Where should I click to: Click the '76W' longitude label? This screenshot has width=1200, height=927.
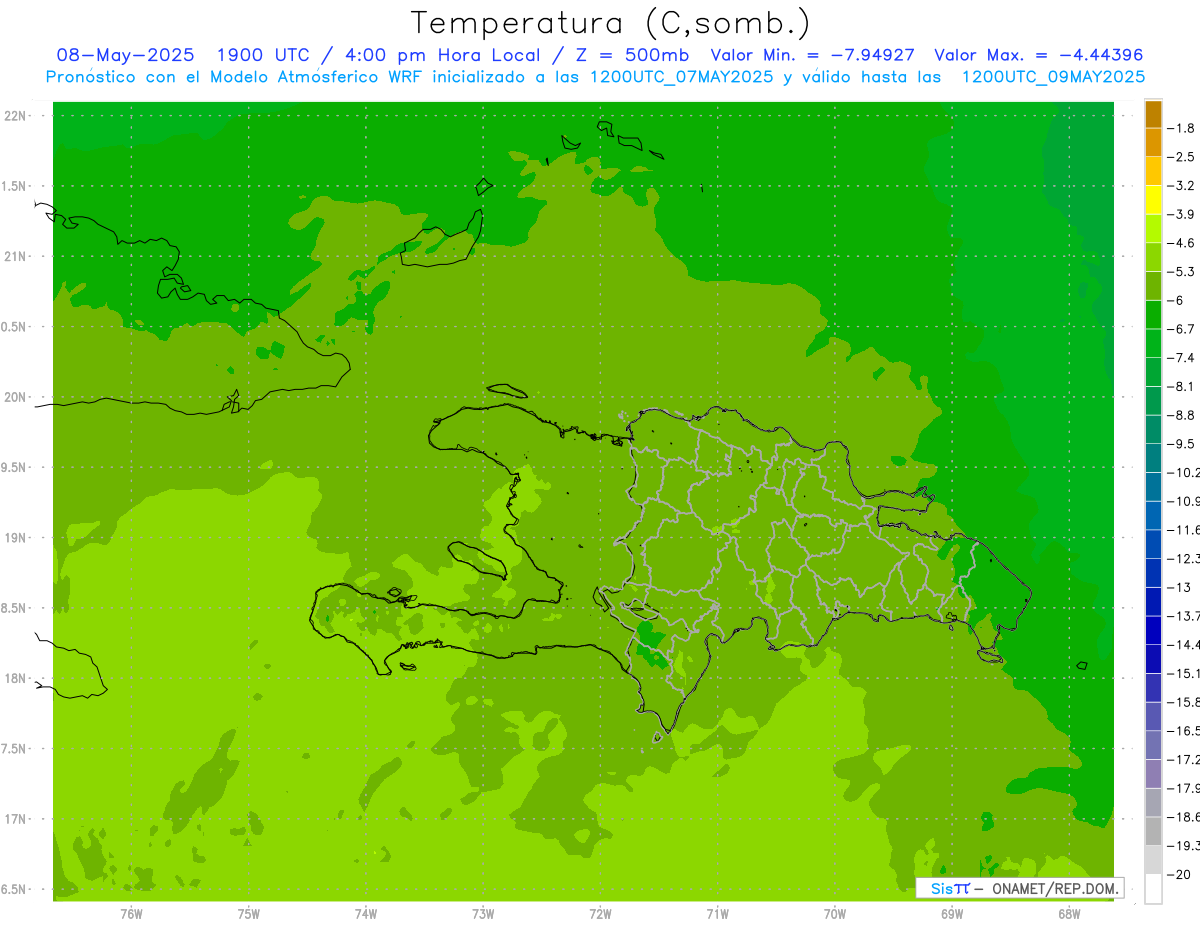pyautogui.click(x=131, y=913)
